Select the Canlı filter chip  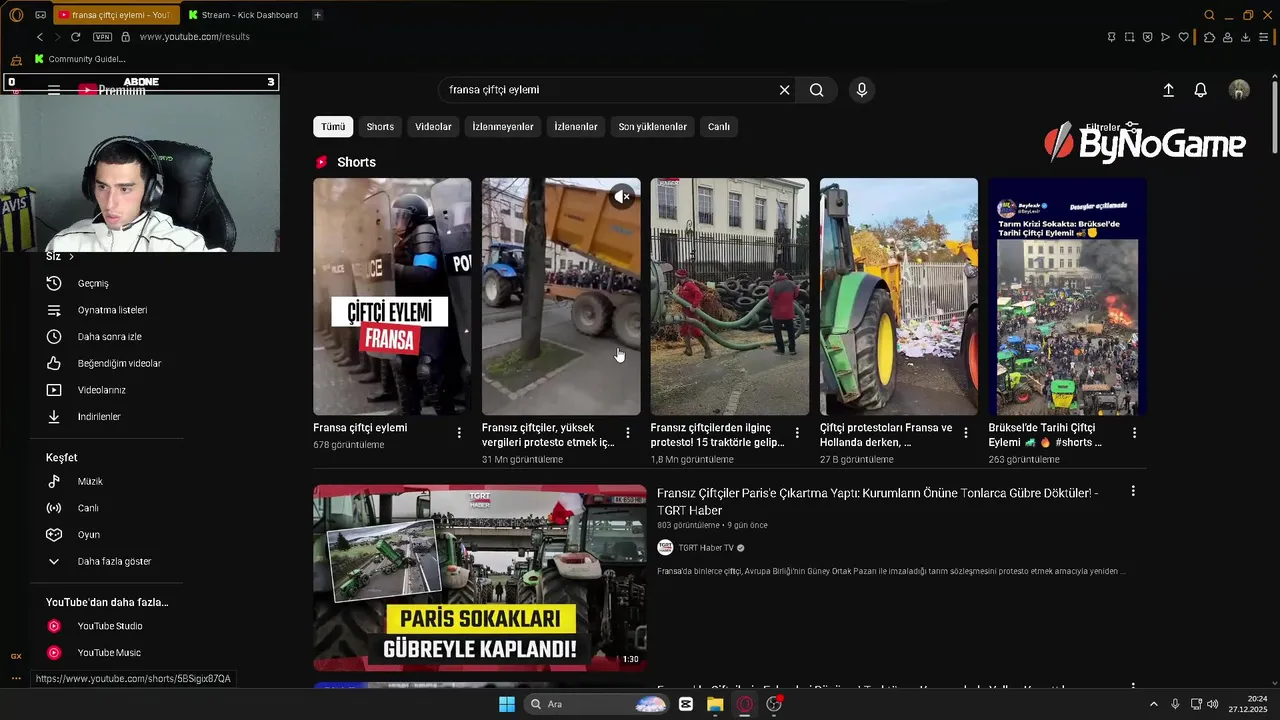(719, 127)
